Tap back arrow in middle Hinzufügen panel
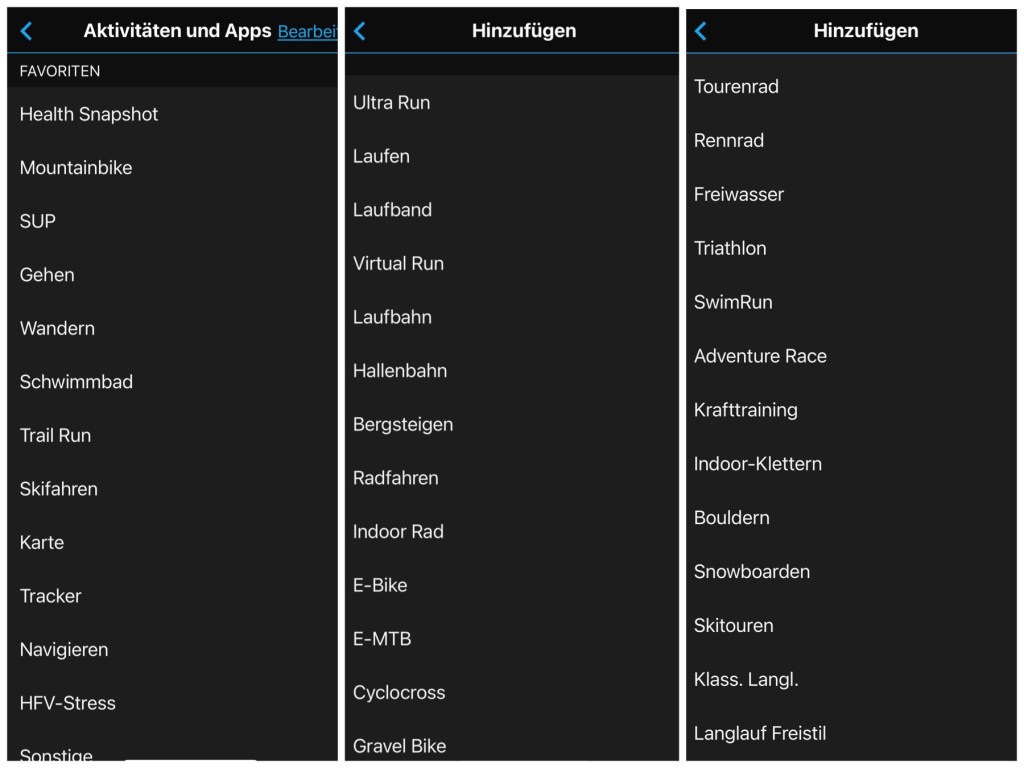Image resolution: width=1024 pixels, height=768 pixels. (x=360, y=31)
